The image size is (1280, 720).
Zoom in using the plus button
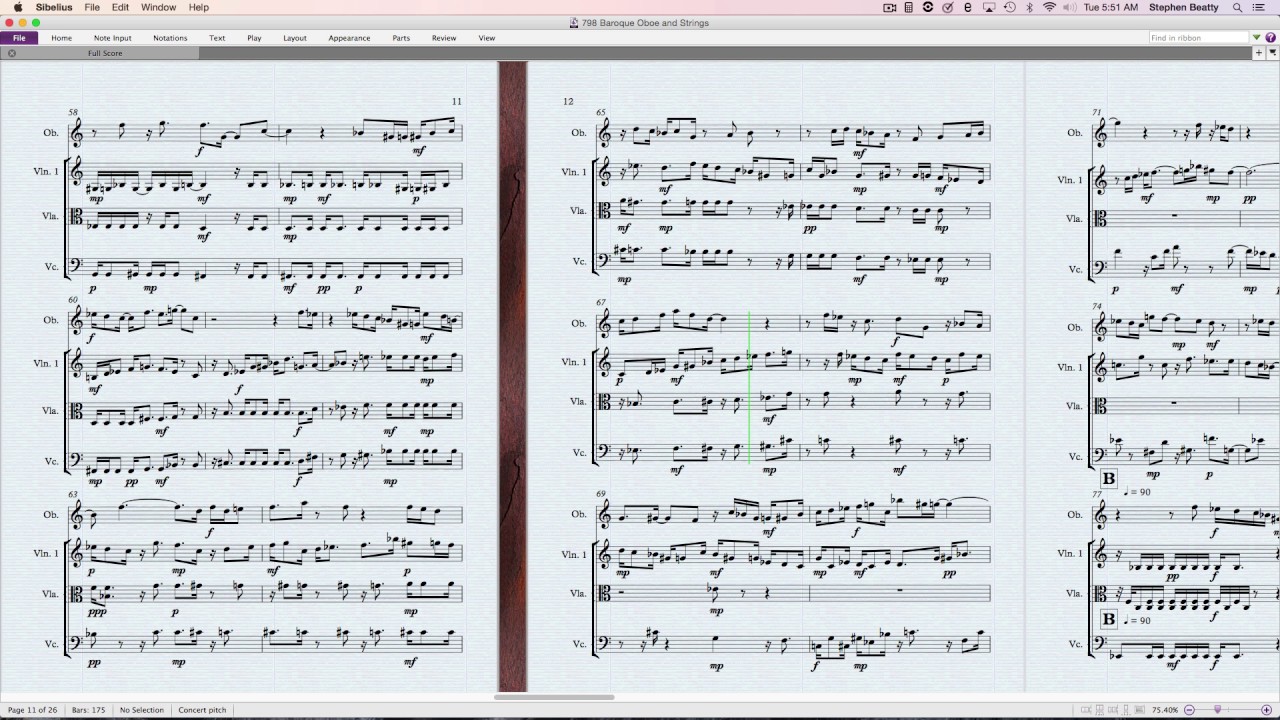point(1266,710)
